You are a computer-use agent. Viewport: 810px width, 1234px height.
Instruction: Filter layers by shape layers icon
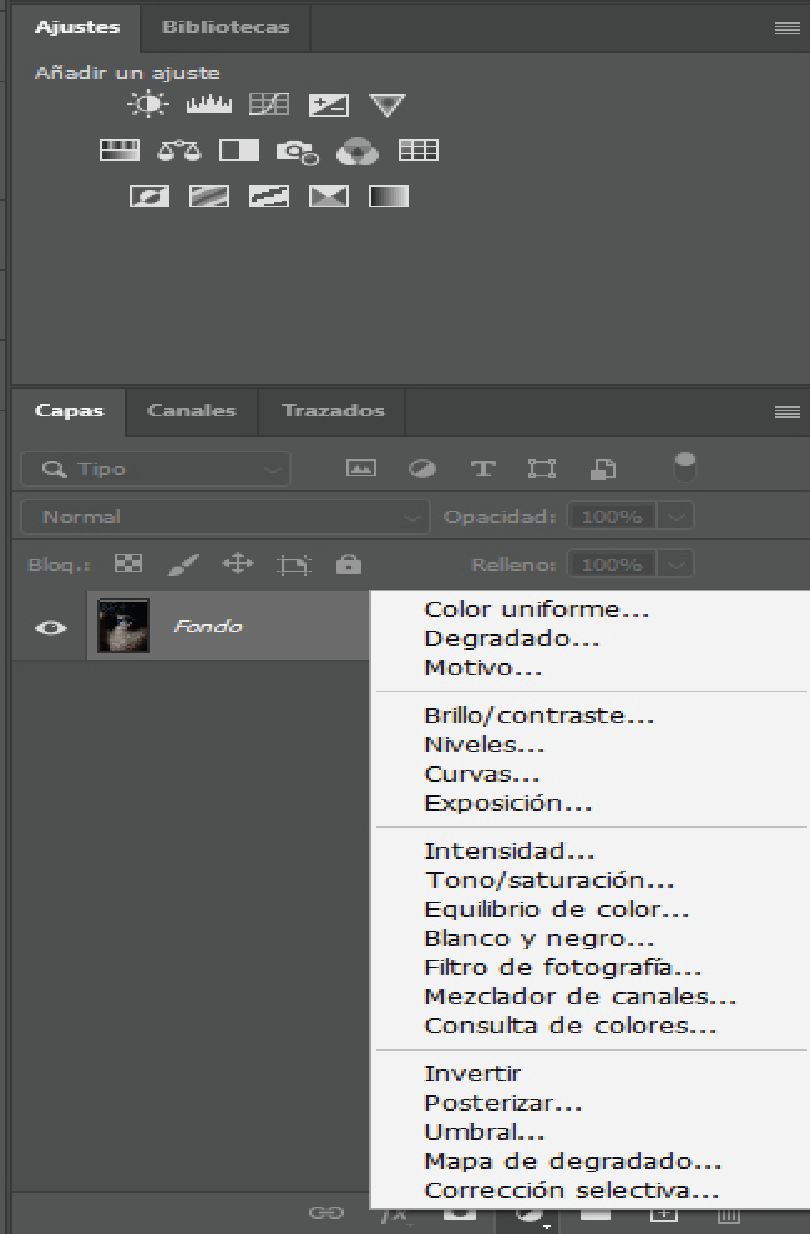coord(542,468)
